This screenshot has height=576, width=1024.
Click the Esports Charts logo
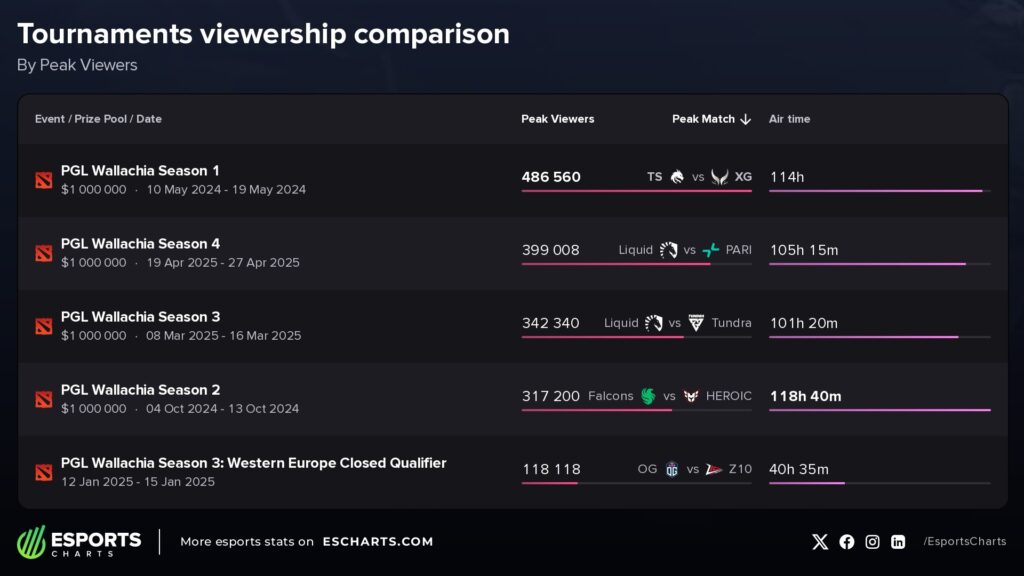click(79, 541)
